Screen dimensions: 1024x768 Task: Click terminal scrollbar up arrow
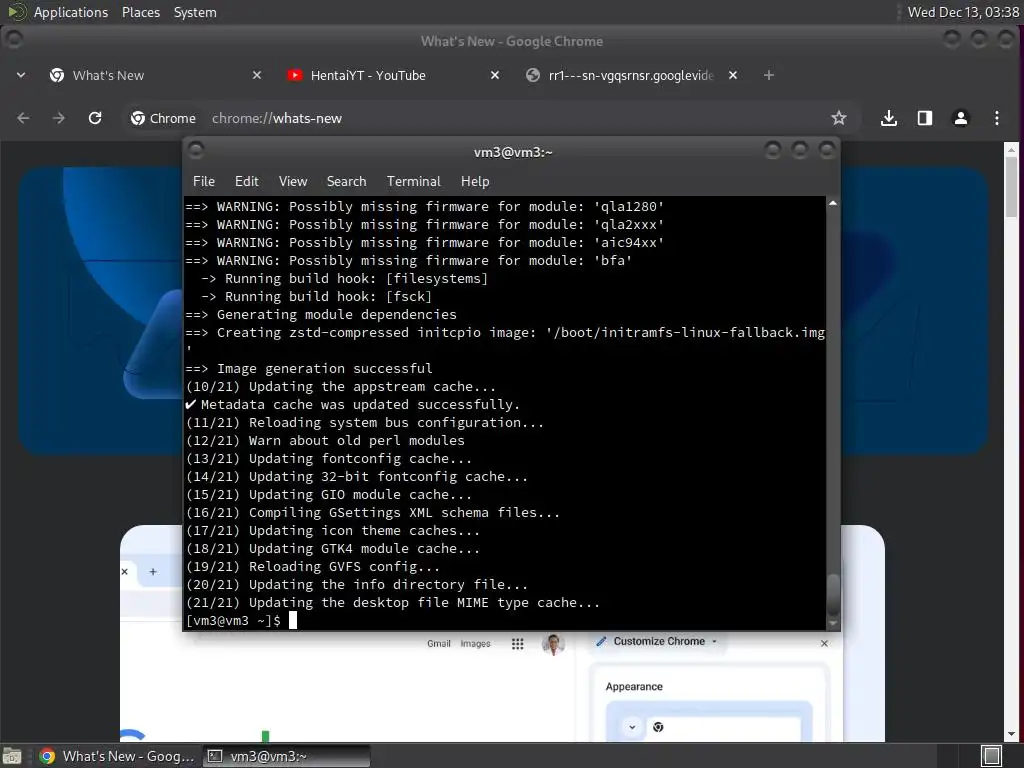coord(833,203)
